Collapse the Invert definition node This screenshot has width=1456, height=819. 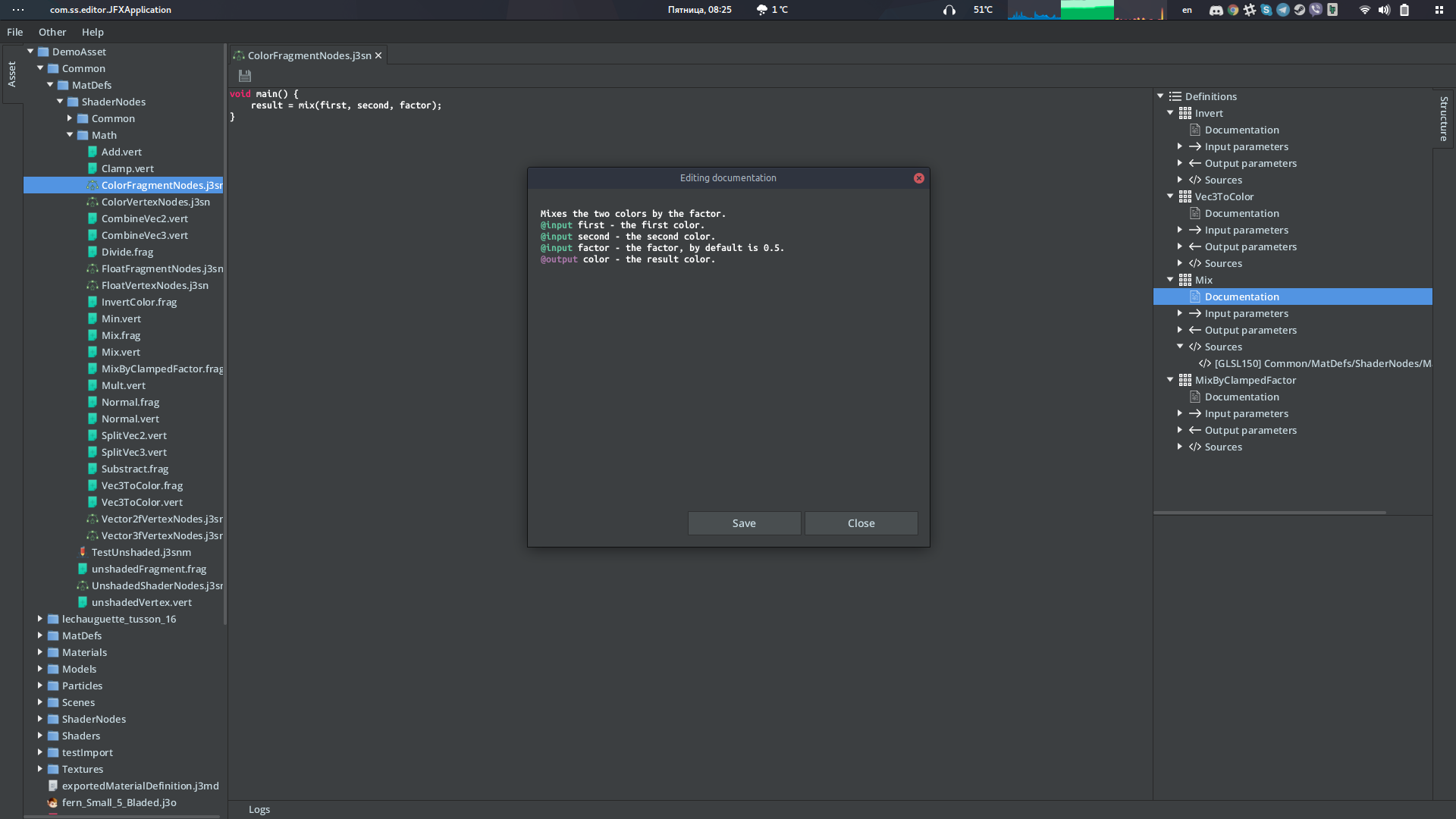pos(1170,113)
